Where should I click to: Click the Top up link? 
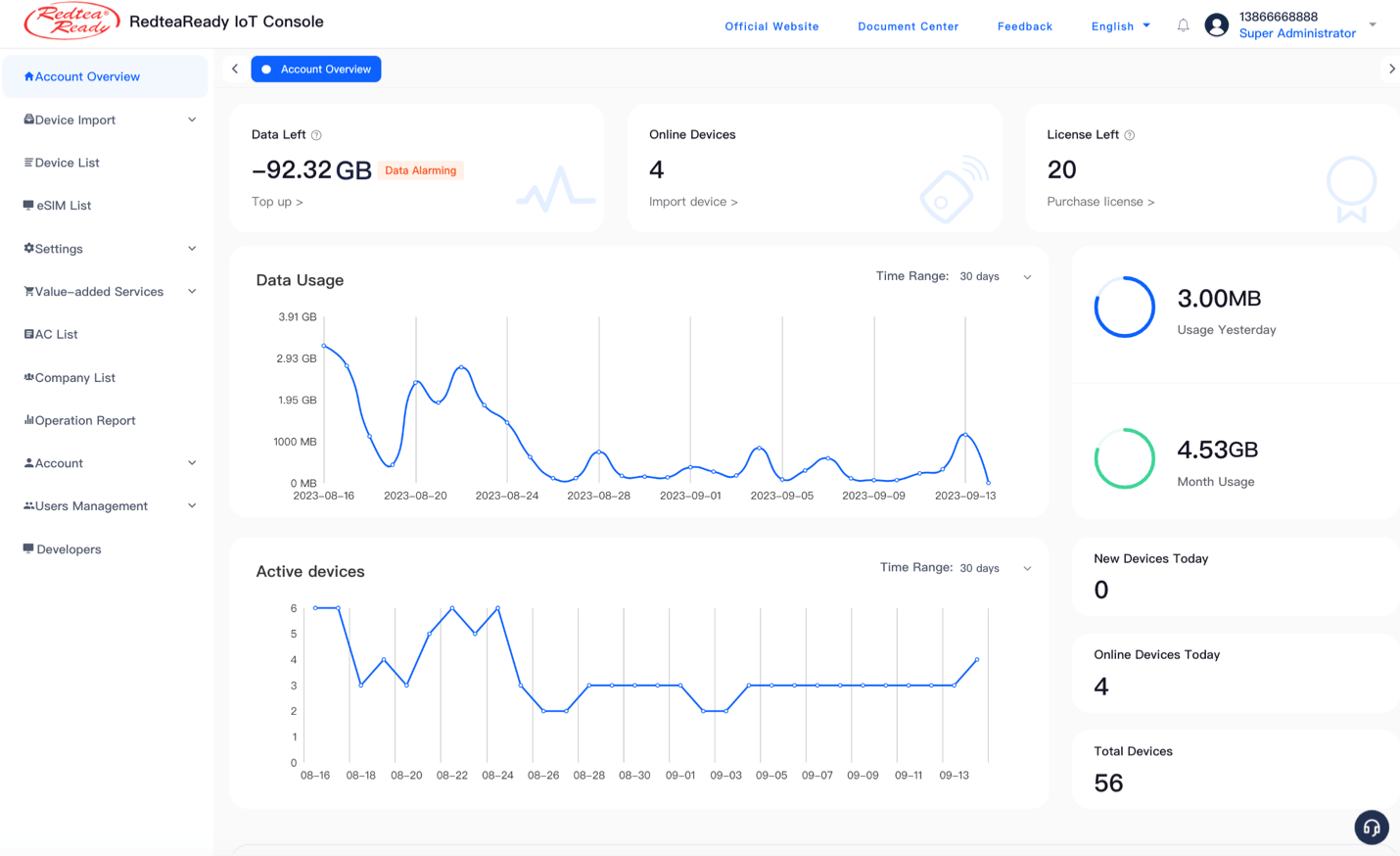point(277,202)
